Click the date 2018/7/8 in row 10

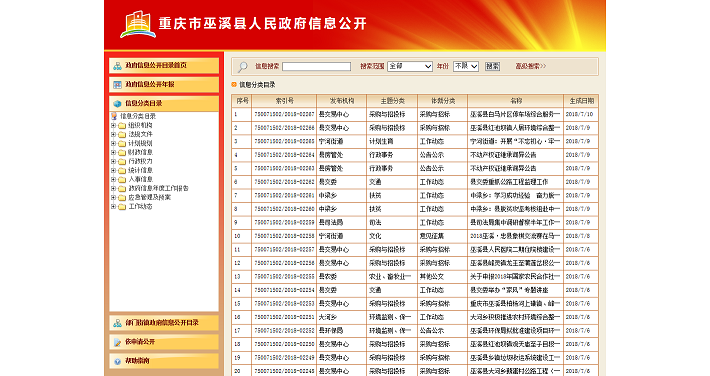(578, 236)
